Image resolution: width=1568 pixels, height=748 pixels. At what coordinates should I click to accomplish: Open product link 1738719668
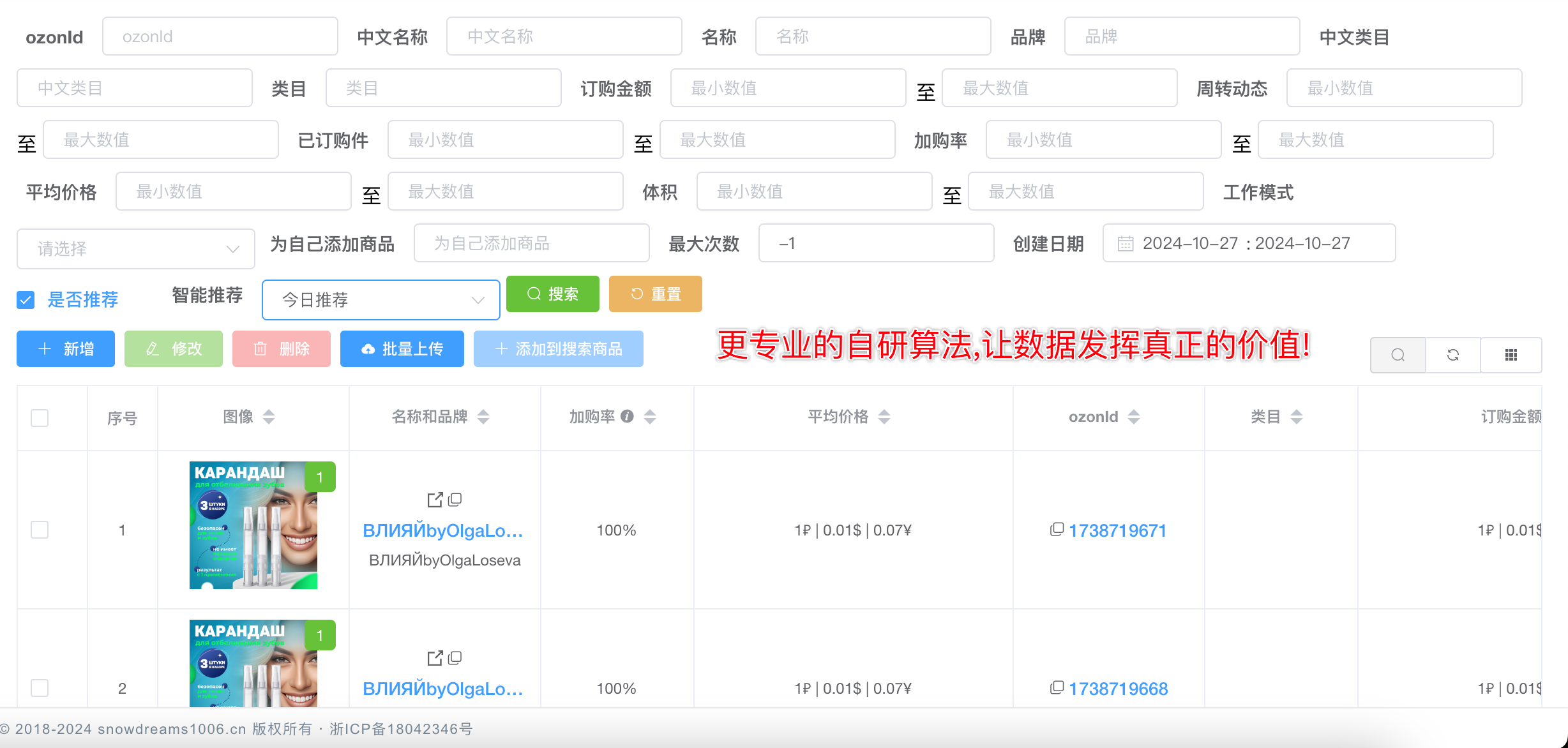(1118, 689)
